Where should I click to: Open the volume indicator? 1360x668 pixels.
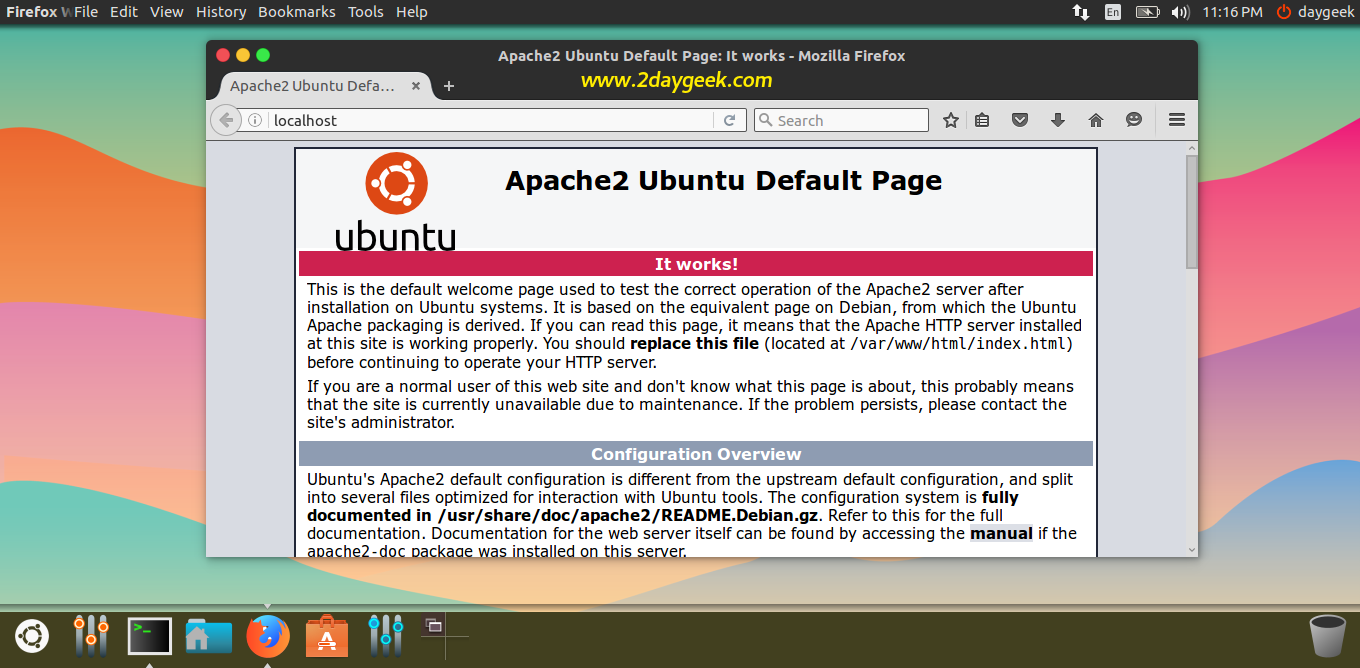click(1180, 12)
